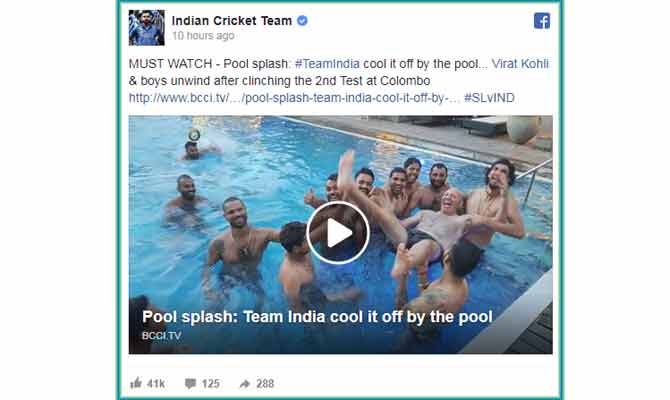Screen dimensions: 670x400
Task: Click the thumbs-up like icon
Action: pos(136,382)
